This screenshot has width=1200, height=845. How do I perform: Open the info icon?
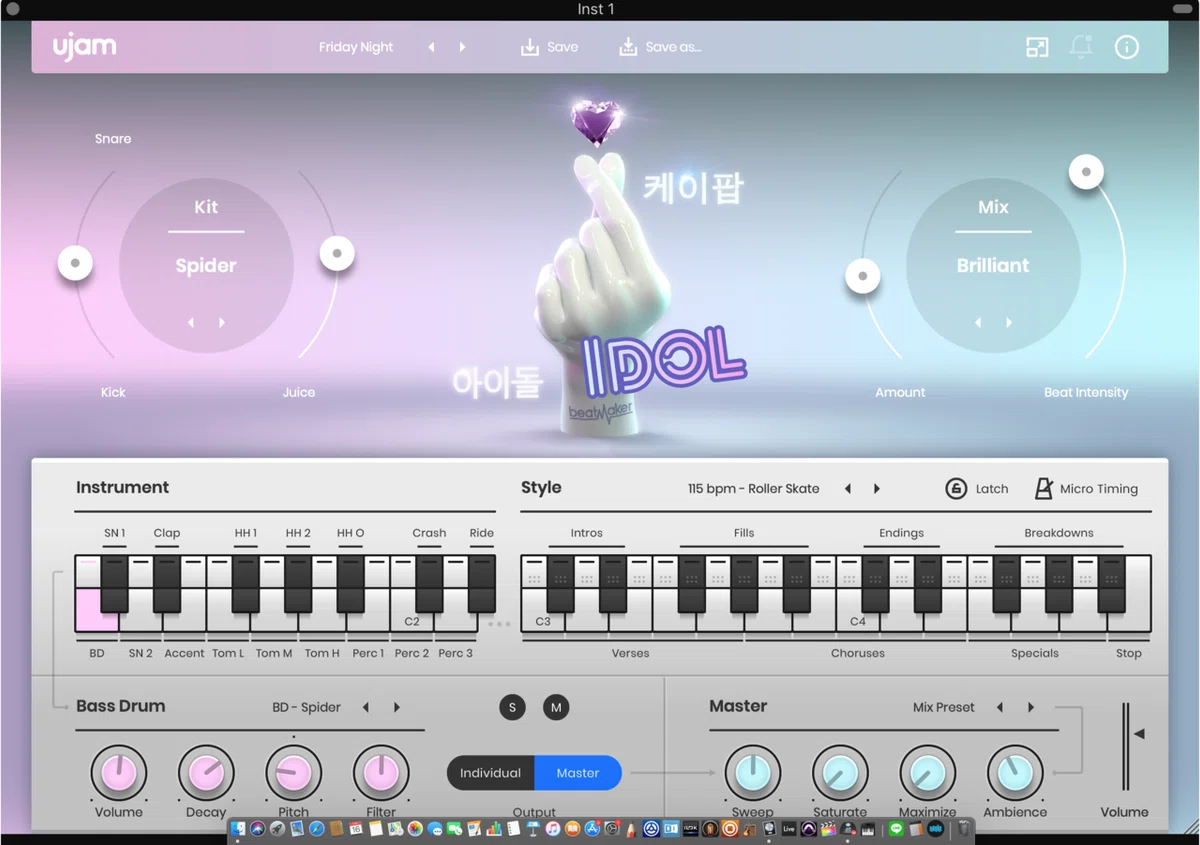[x=1127, y=47]
